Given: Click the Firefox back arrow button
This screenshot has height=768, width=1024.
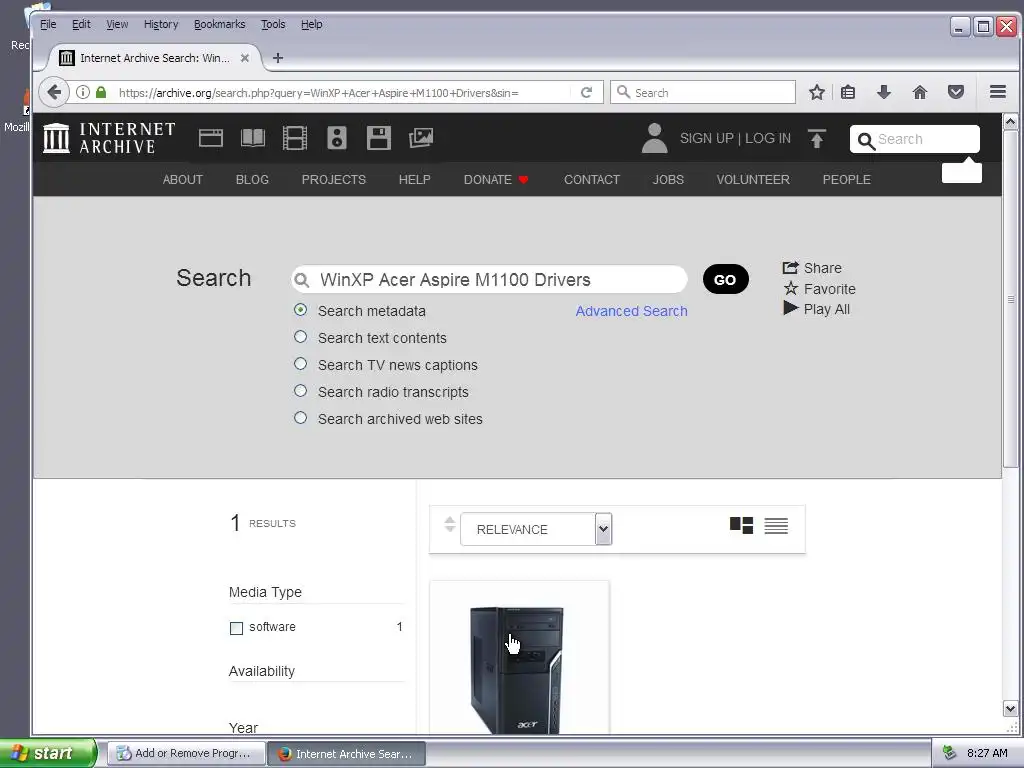Looking at the screenshot, I should coord(54,92).
